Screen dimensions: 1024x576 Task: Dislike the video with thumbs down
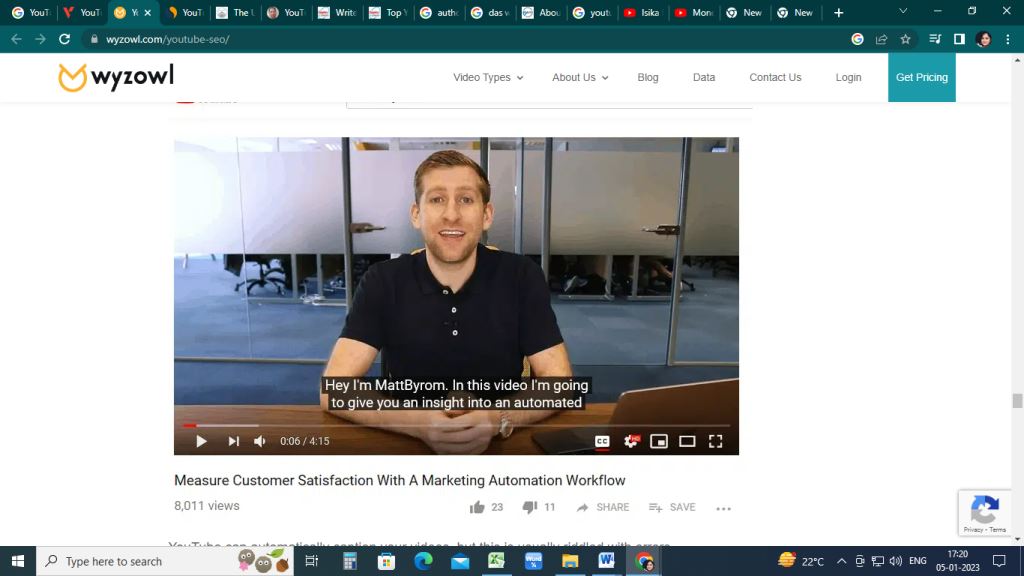click(530, 507)
